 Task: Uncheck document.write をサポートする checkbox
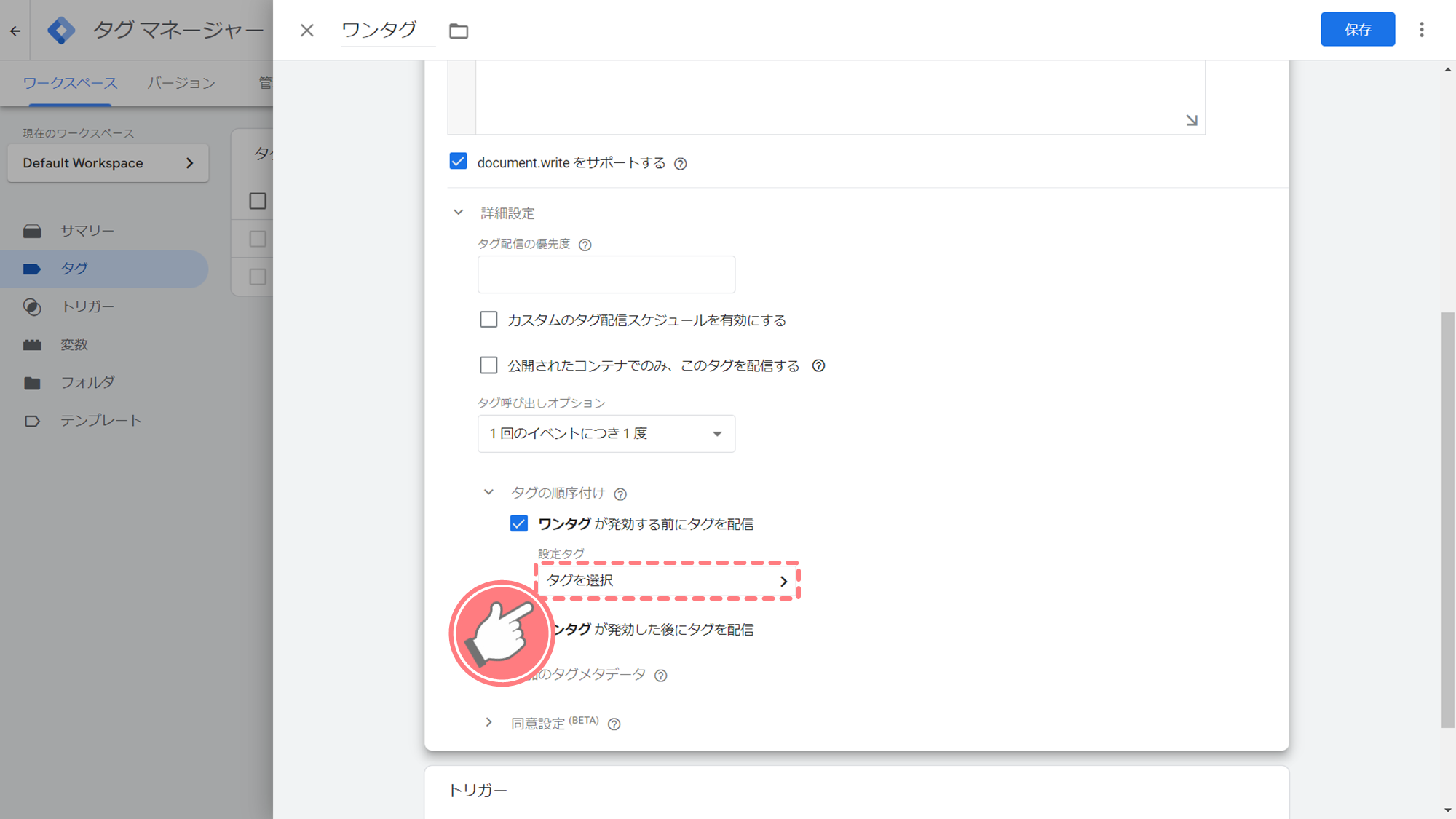[458, 161]
